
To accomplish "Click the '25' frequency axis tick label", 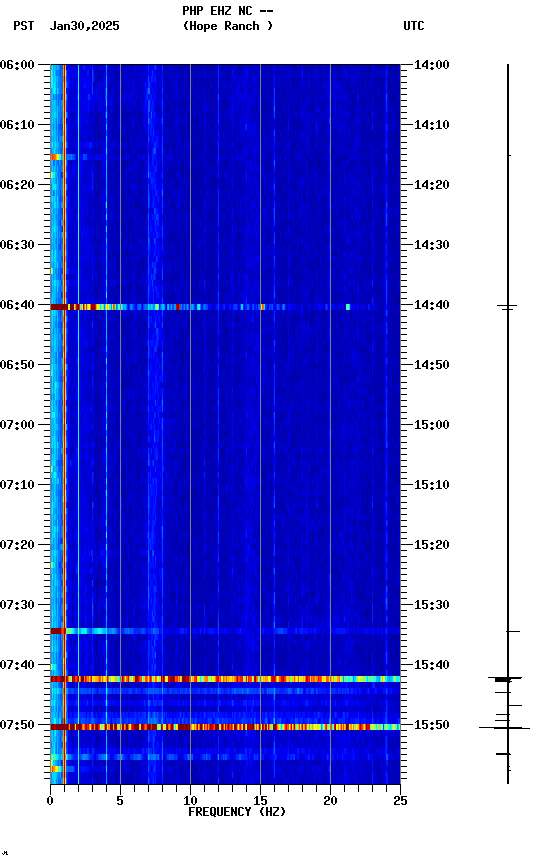I will point(401,801).
